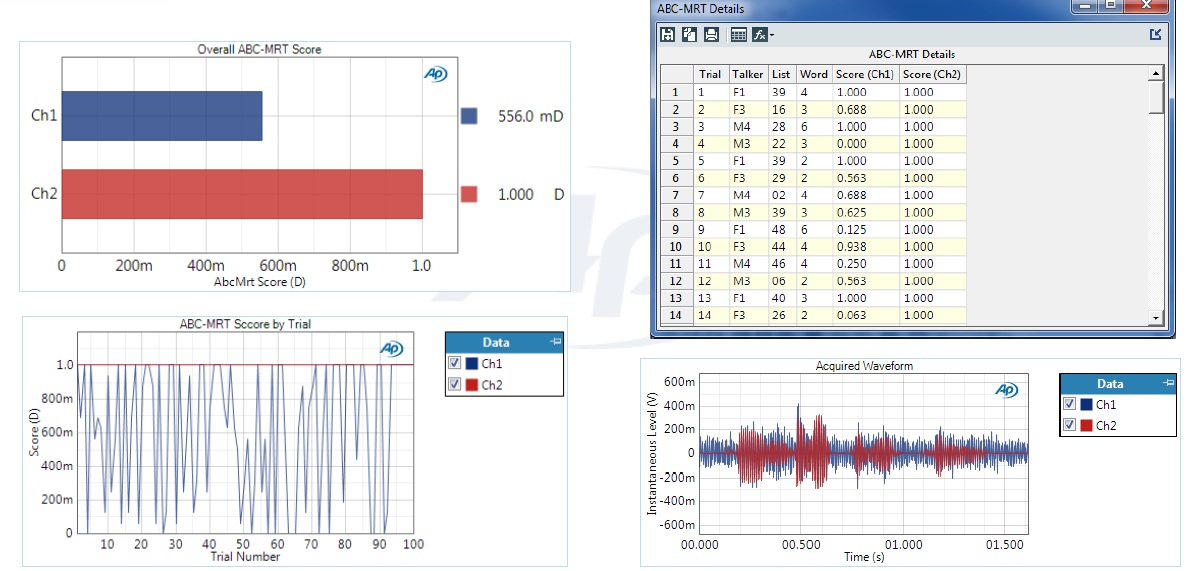This screenshot has height=571, width=1187.
Task: Click the red Ch2 bar in overall score chart
Action: click(241, 194)
